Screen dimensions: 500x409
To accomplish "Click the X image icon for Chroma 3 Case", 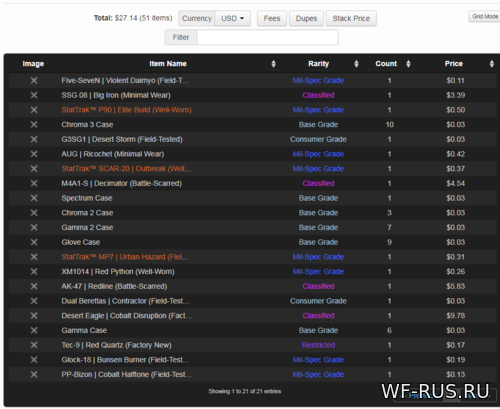I will coord(34,125).
